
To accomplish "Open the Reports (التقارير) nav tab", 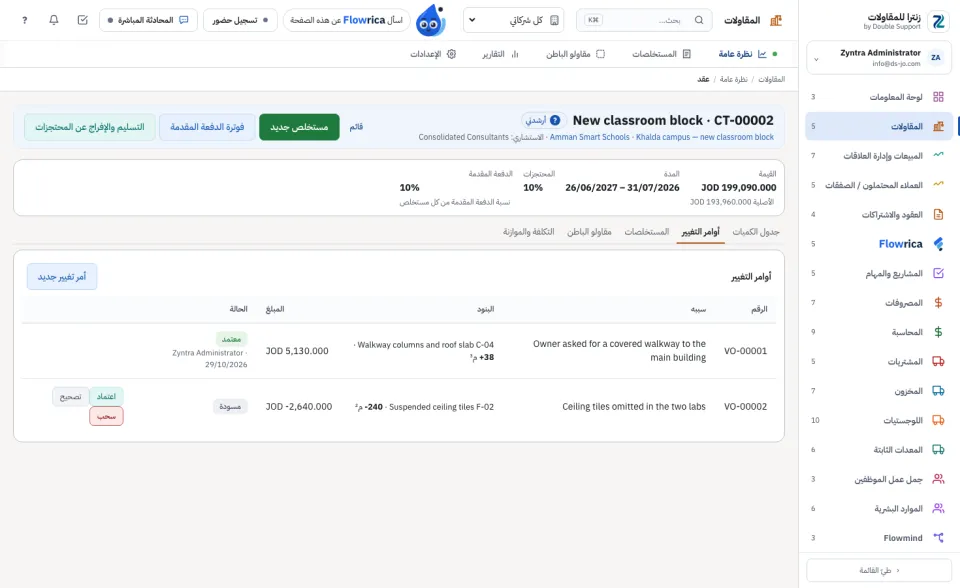I will point(500,54).
